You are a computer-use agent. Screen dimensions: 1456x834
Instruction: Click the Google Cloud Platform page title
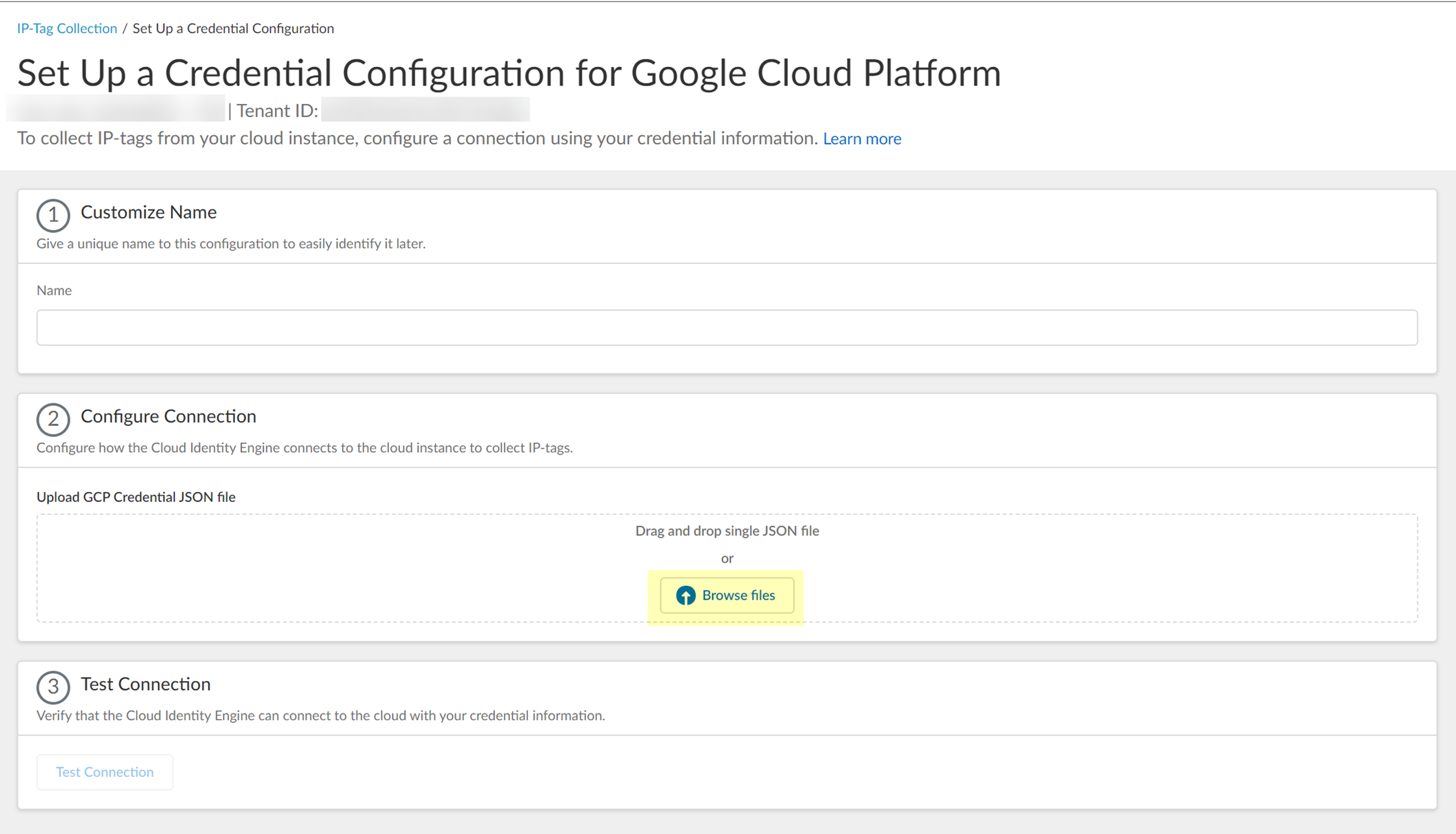[509, 72]
